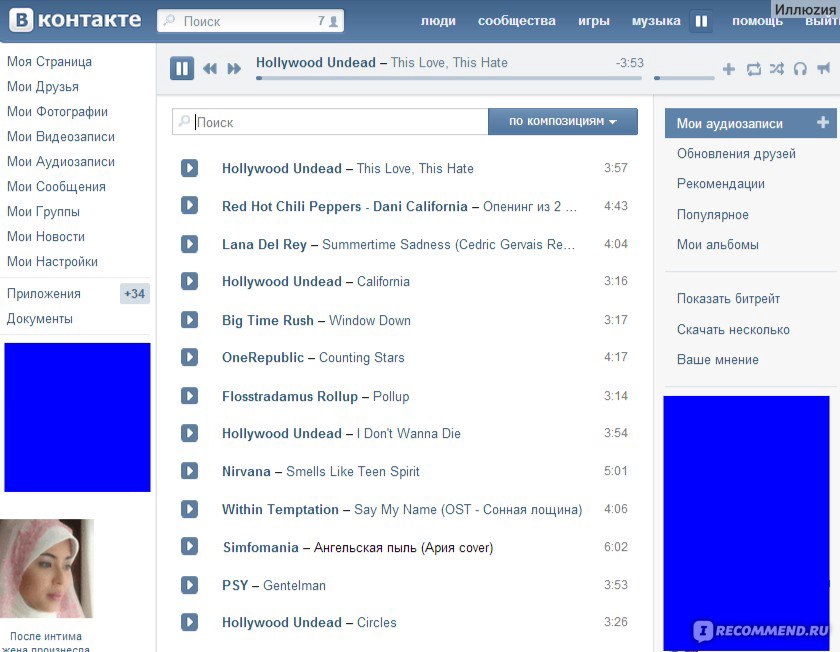Viewport: 840px width, 652px height.
Task: Play PSY – Gentelman
Action: pos(189,584)
